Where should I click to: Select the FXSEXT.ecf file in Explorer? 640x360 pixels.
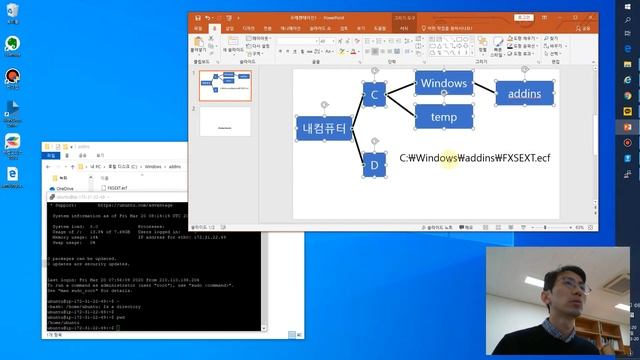pos(114,188)
